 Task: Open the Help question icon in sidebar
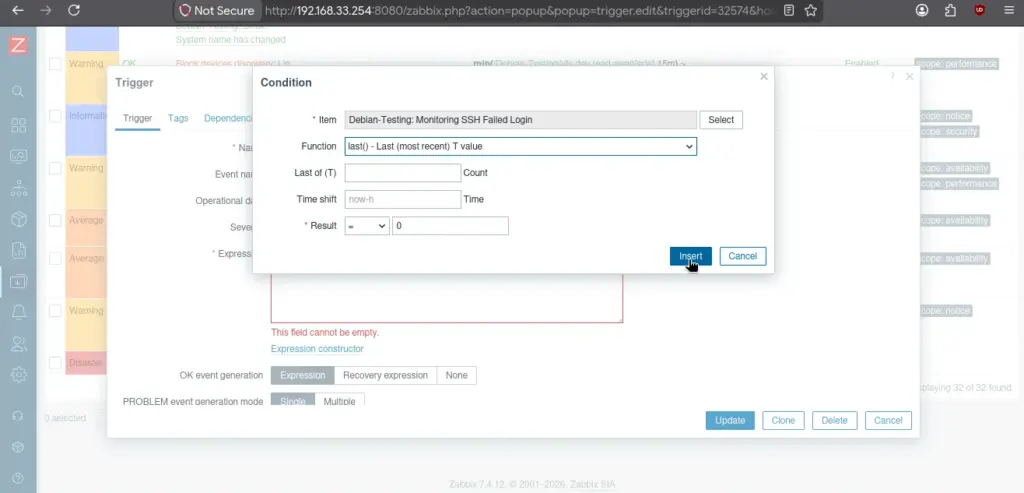click(x=18, y=478)
